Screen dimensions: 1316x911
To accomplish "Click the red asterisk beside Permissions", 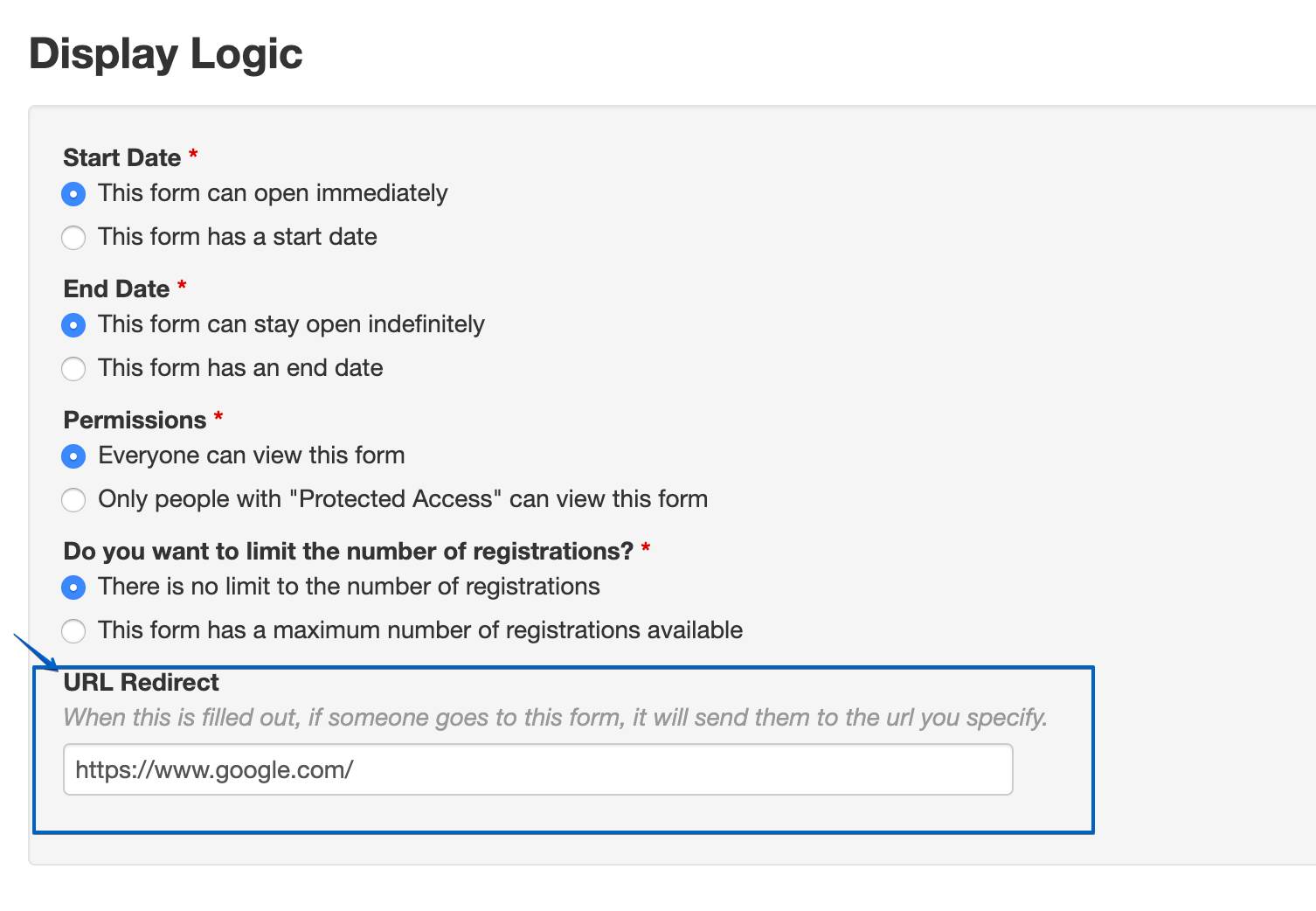I will tap(218, 417).
